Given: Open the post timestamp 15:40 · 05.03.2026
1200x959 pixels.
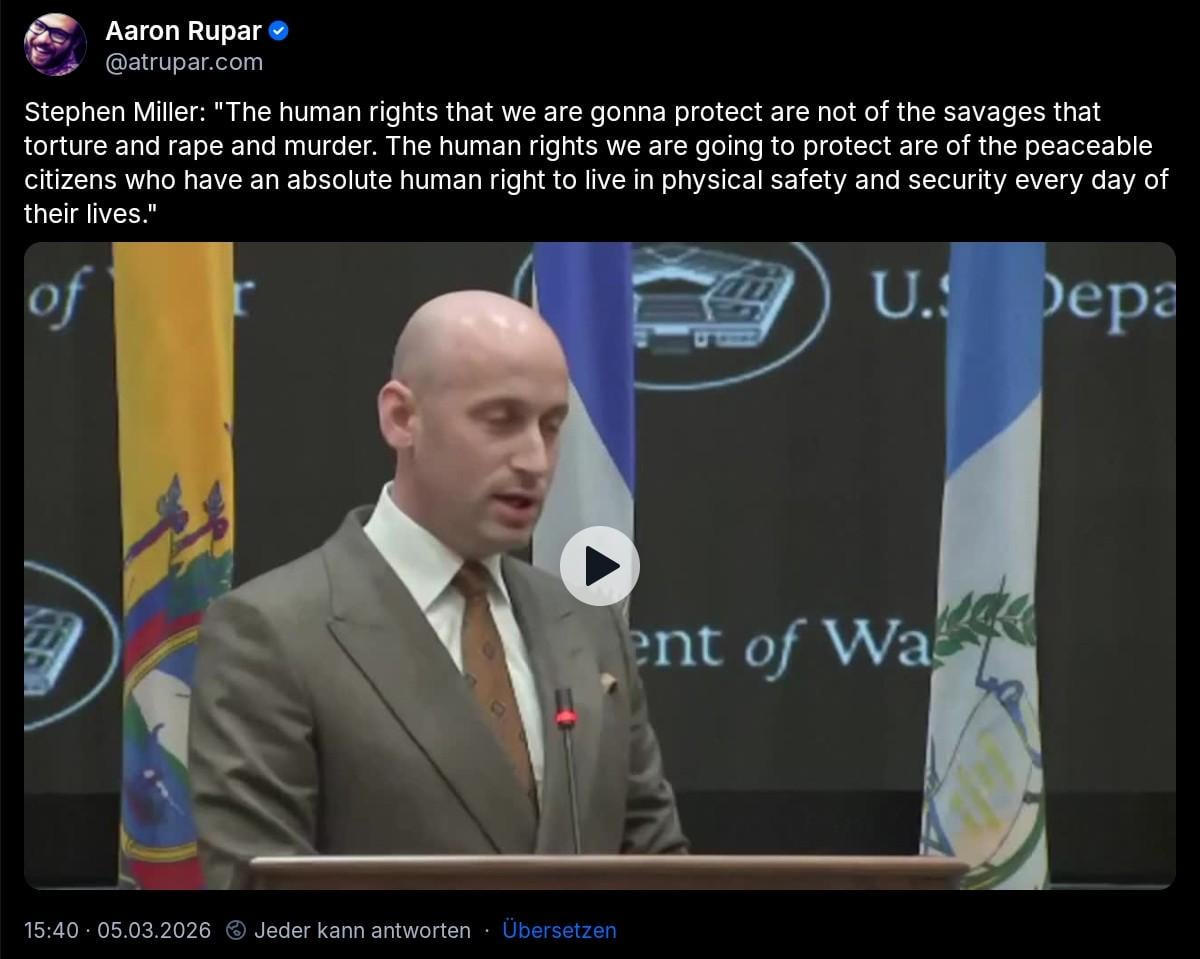Looking at the screenshot, I should coord(118,930).
